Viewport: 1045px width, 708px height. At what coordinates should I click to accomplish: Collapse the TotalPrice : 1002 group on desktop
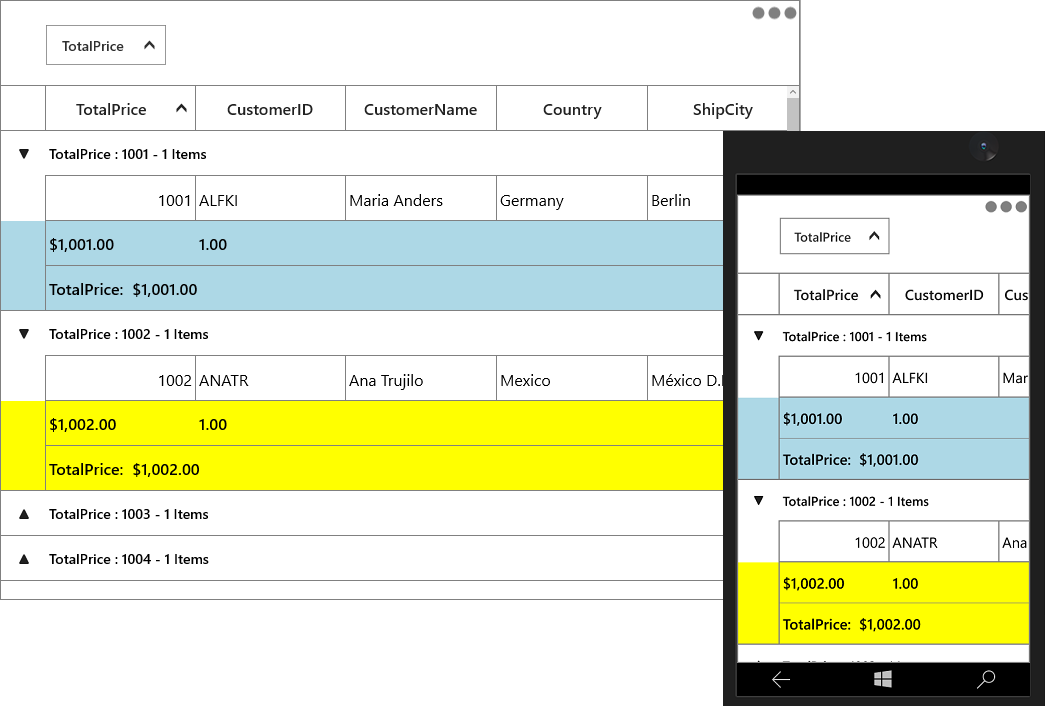click(x=24, y=334)
